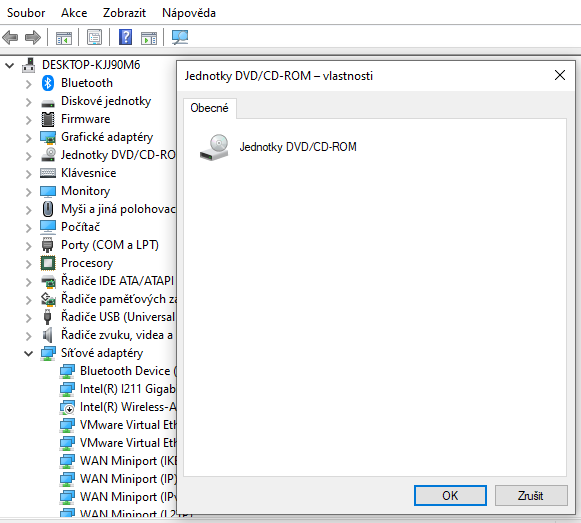The height and width of the screenshot is (523, 581).
Task: Select DESKTOP-KJJ90M6 root label
Action: coord(91,65)
